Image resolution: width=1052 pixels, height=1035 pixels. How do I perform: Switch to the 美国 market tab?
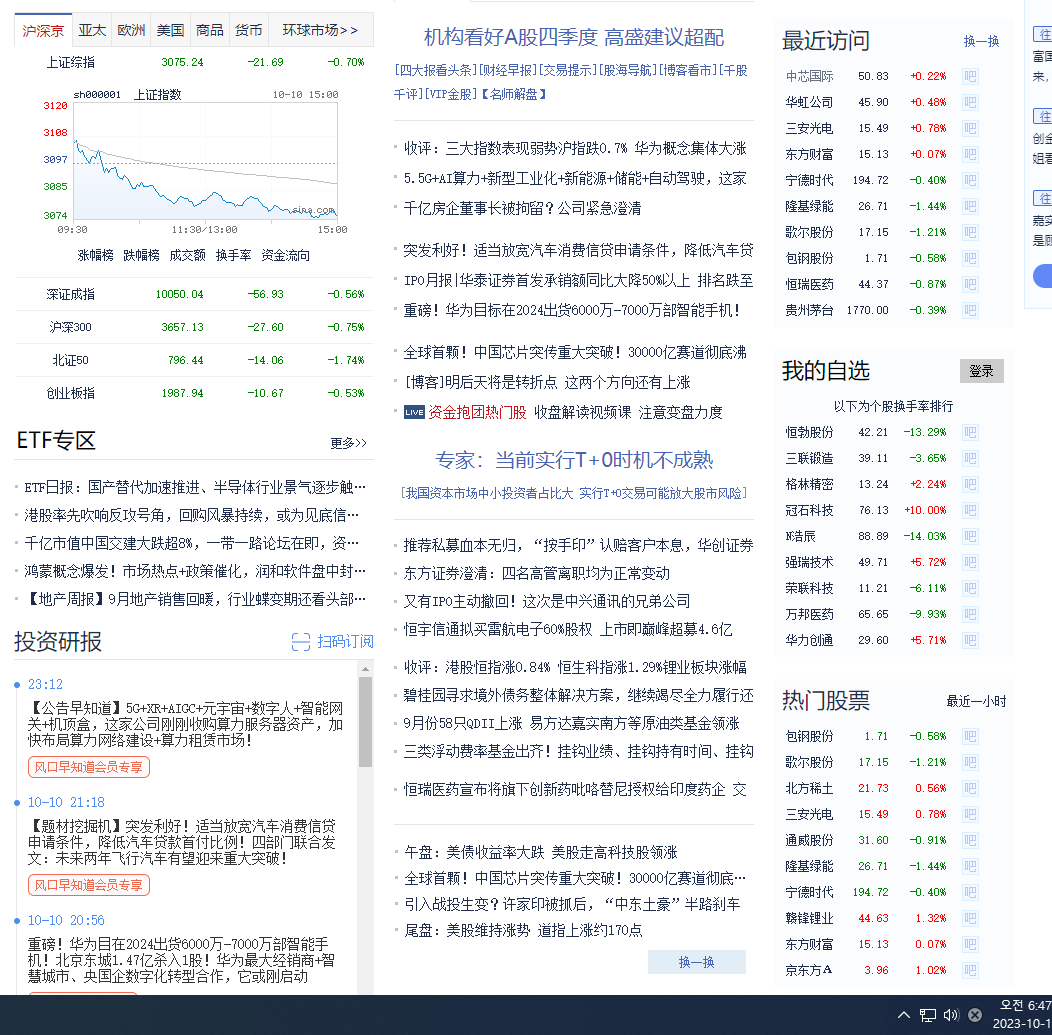pyautogui.click(x=170, y=30)
